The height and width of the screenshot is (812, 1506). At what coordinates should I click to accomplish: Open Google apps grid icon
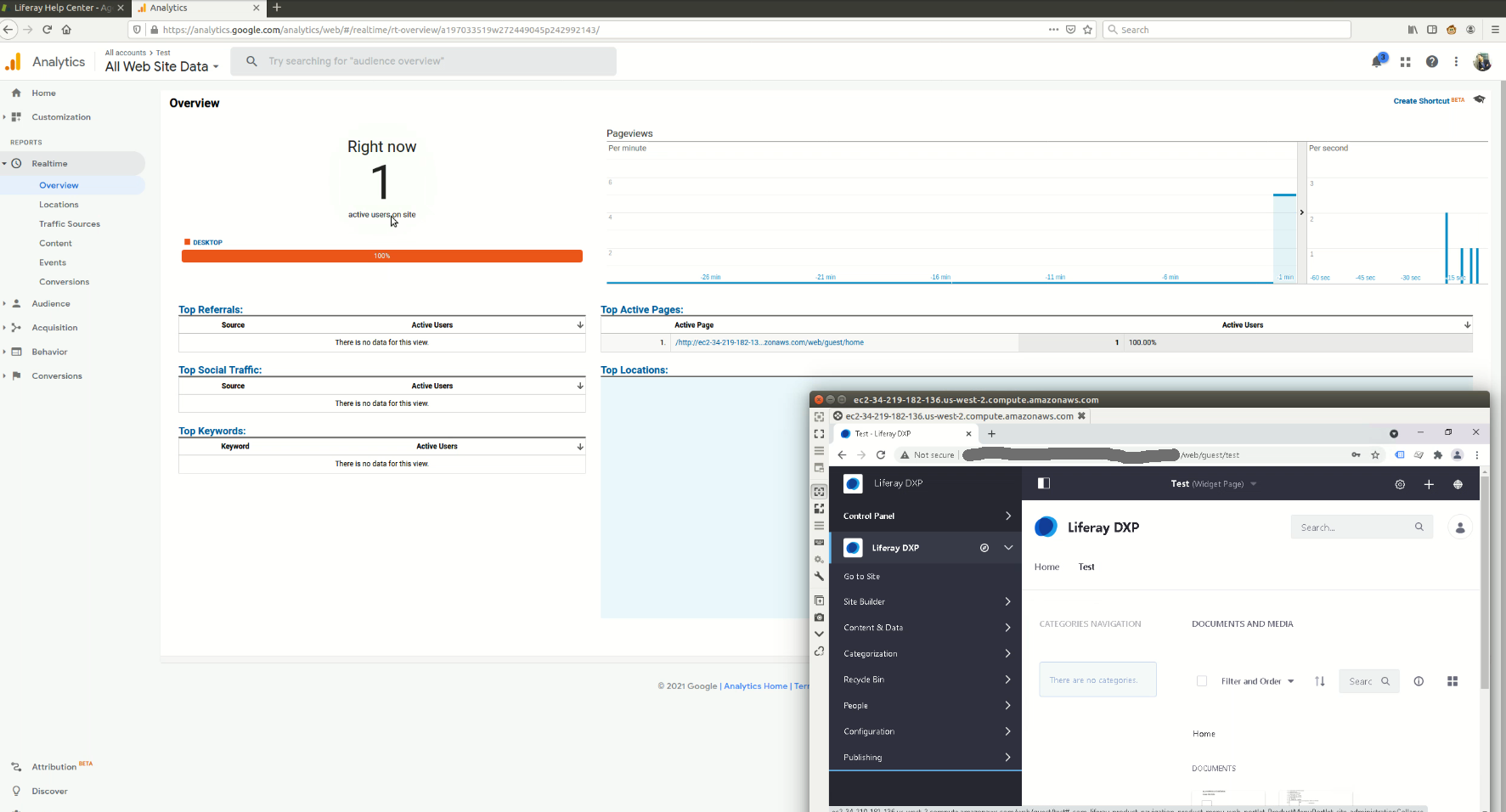[1406, 62]
